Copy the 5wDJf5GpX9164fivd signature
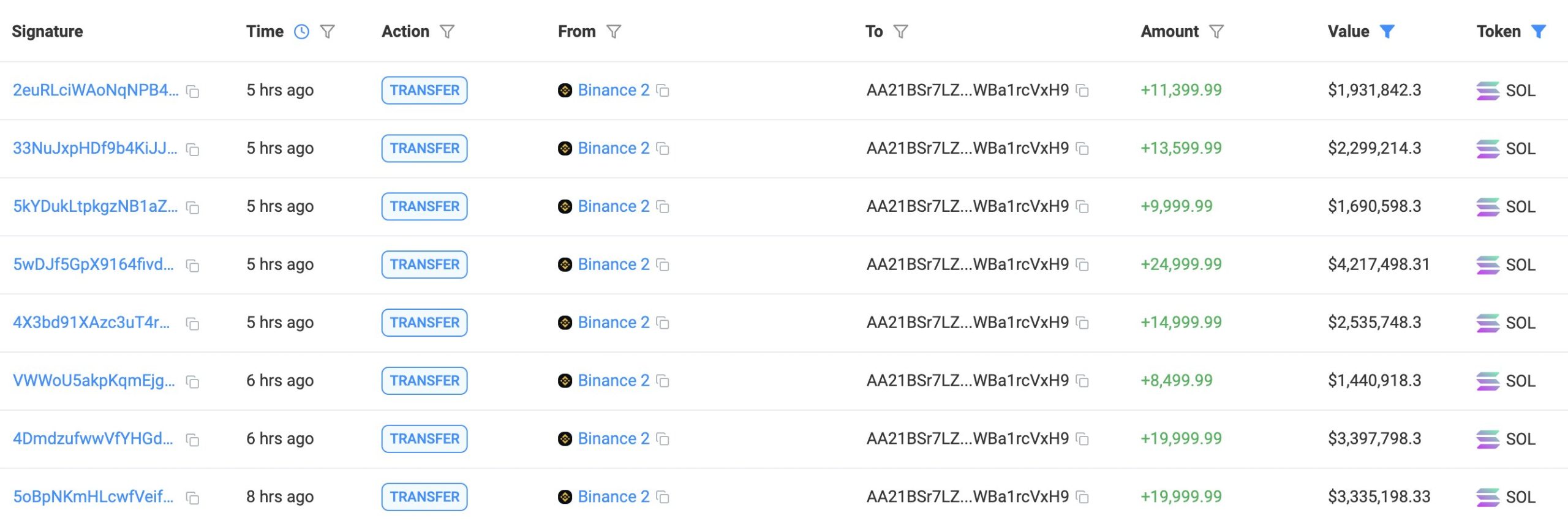The image size is (1568, 521). pyautogui.click(x=193, y=266)
